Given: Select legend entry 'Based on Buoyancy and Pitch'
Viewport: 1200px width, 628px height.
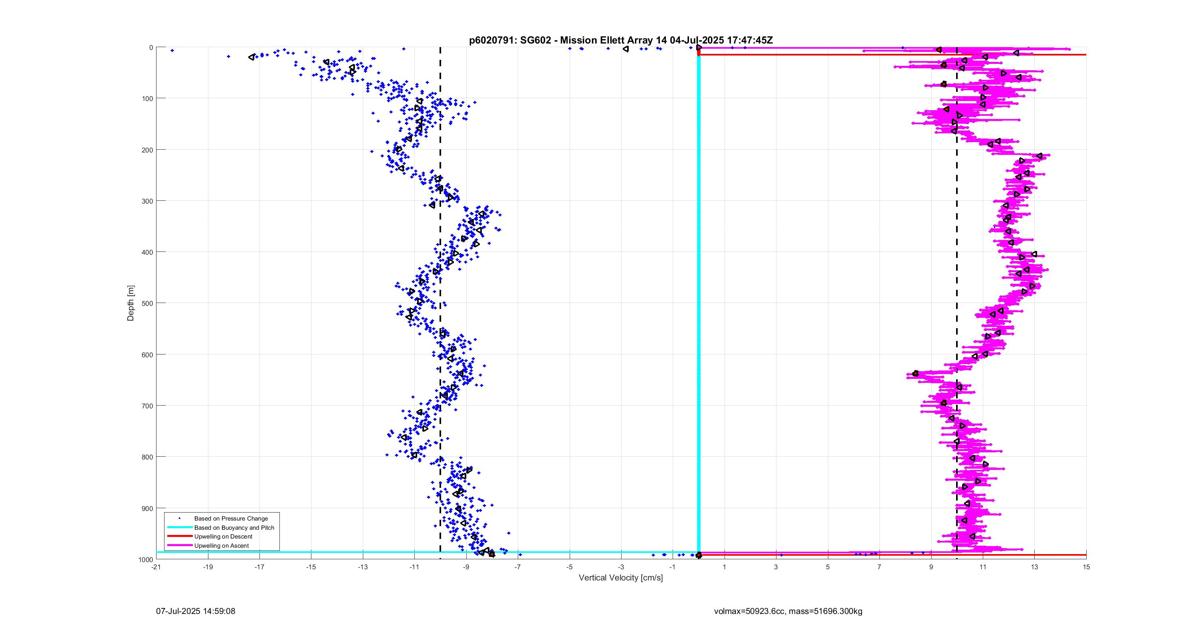Looking at the screenshot, I should pos(235,527).
